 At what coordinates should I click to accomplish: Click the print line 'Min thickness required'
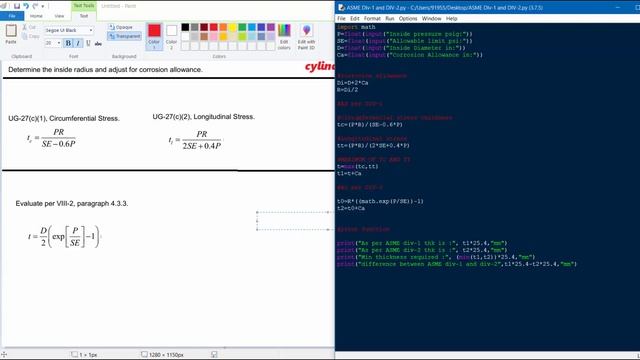[x=436, y=257]
